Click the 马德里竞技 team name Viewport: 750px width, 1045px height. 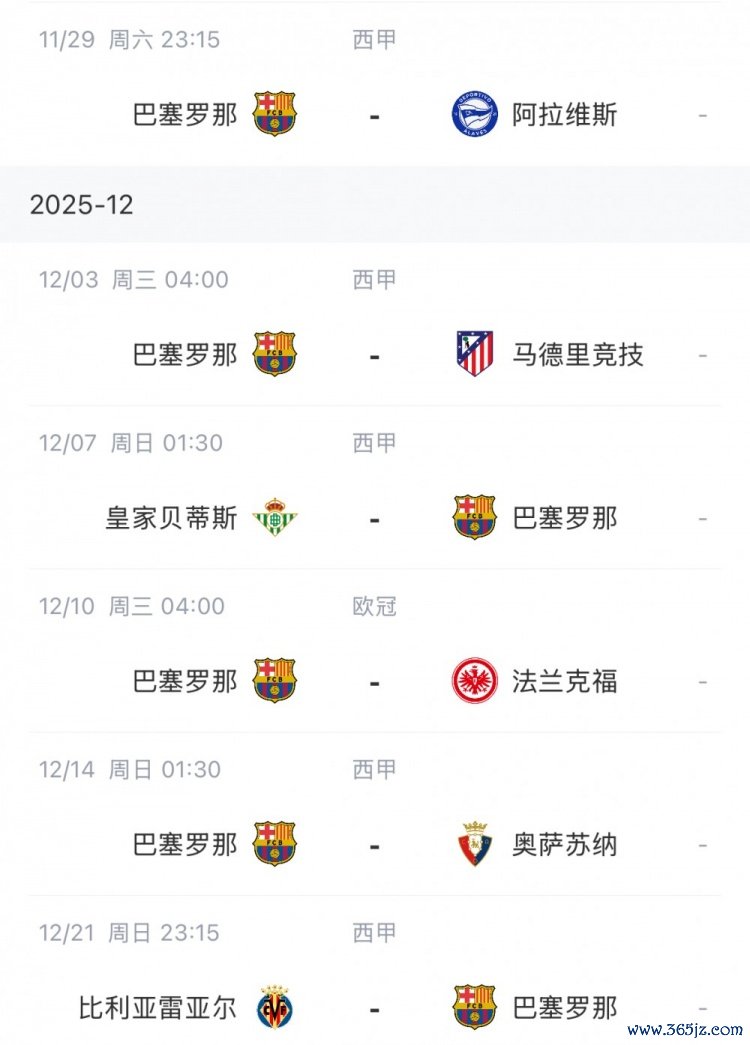pyautogui.click(x=578, y=354)
